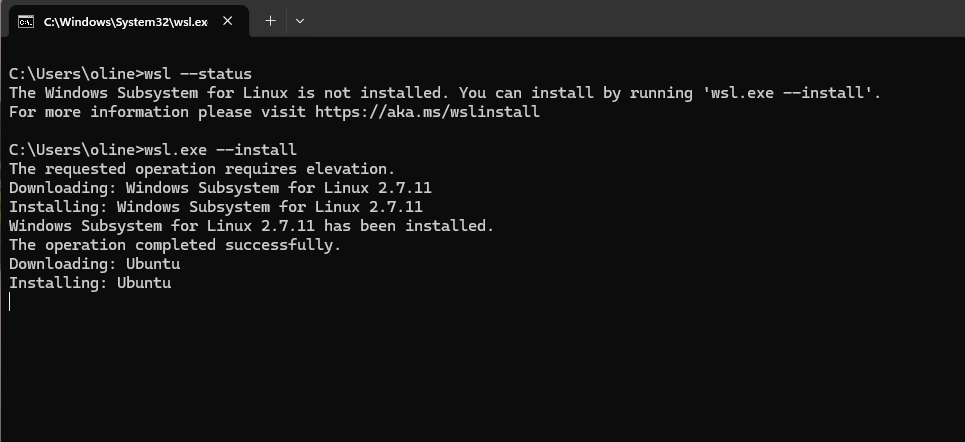This screenshot has height=442, width=965.
Task: Click the 'Installing: Ubuntu' line
Action: coord(90,283)
